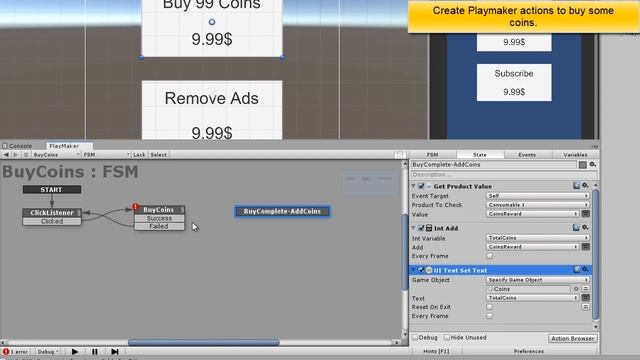
Task: Click the Play button in PlayMaker bar
Action: tap(75, 351)
